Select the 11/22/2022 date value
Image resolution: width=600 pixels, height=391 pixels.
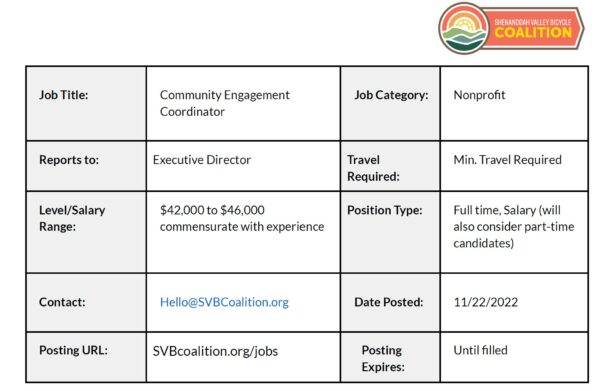pos(486,302)
